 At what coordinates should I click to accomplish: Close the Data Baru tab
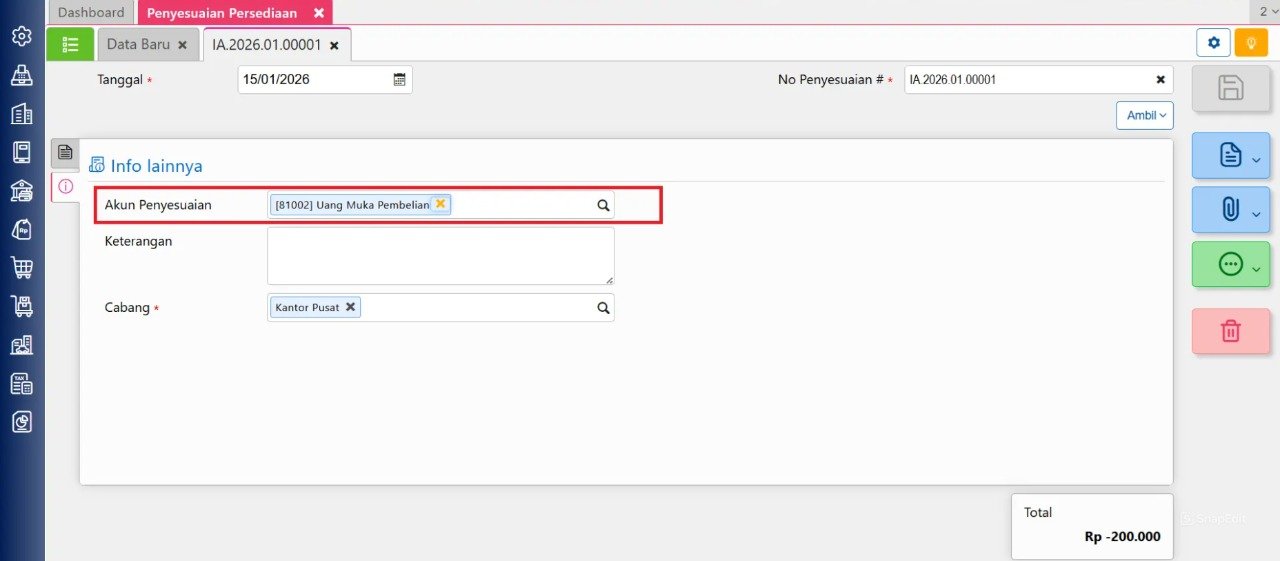(182, 45)
